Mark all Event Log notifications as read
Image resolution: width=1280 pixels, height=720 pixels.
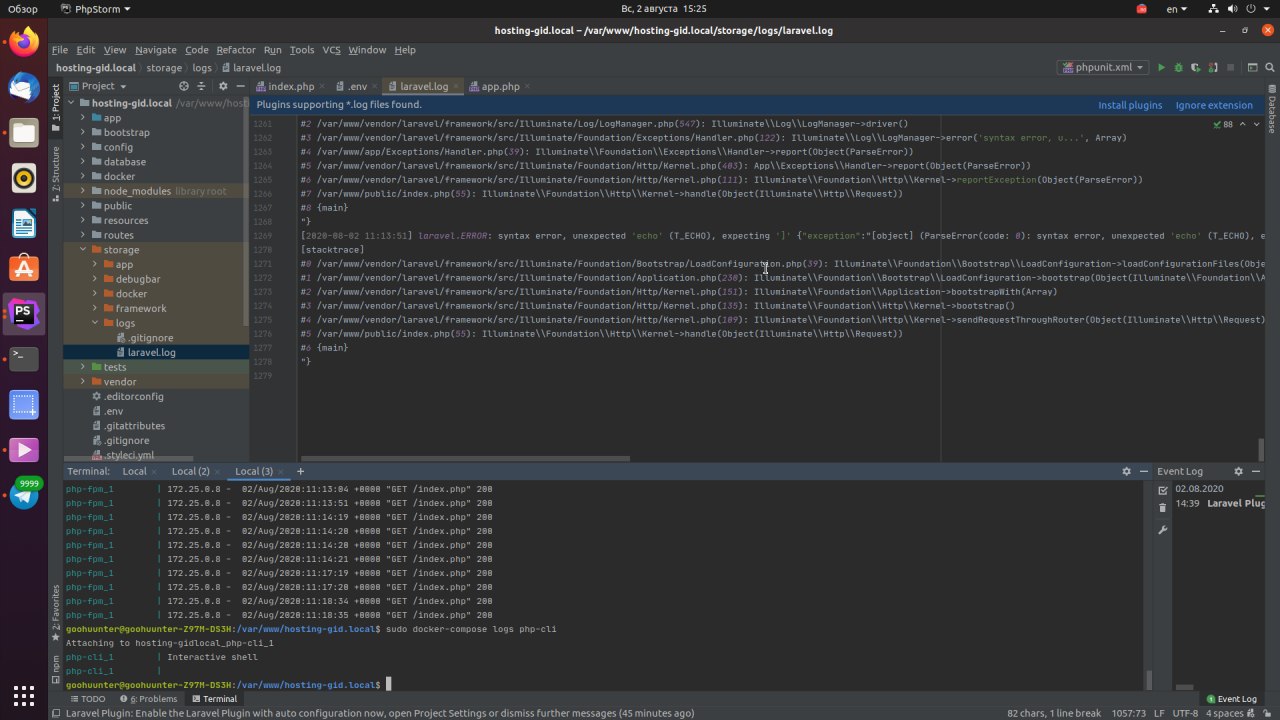pyautogui.click(x=1162, y=490)
